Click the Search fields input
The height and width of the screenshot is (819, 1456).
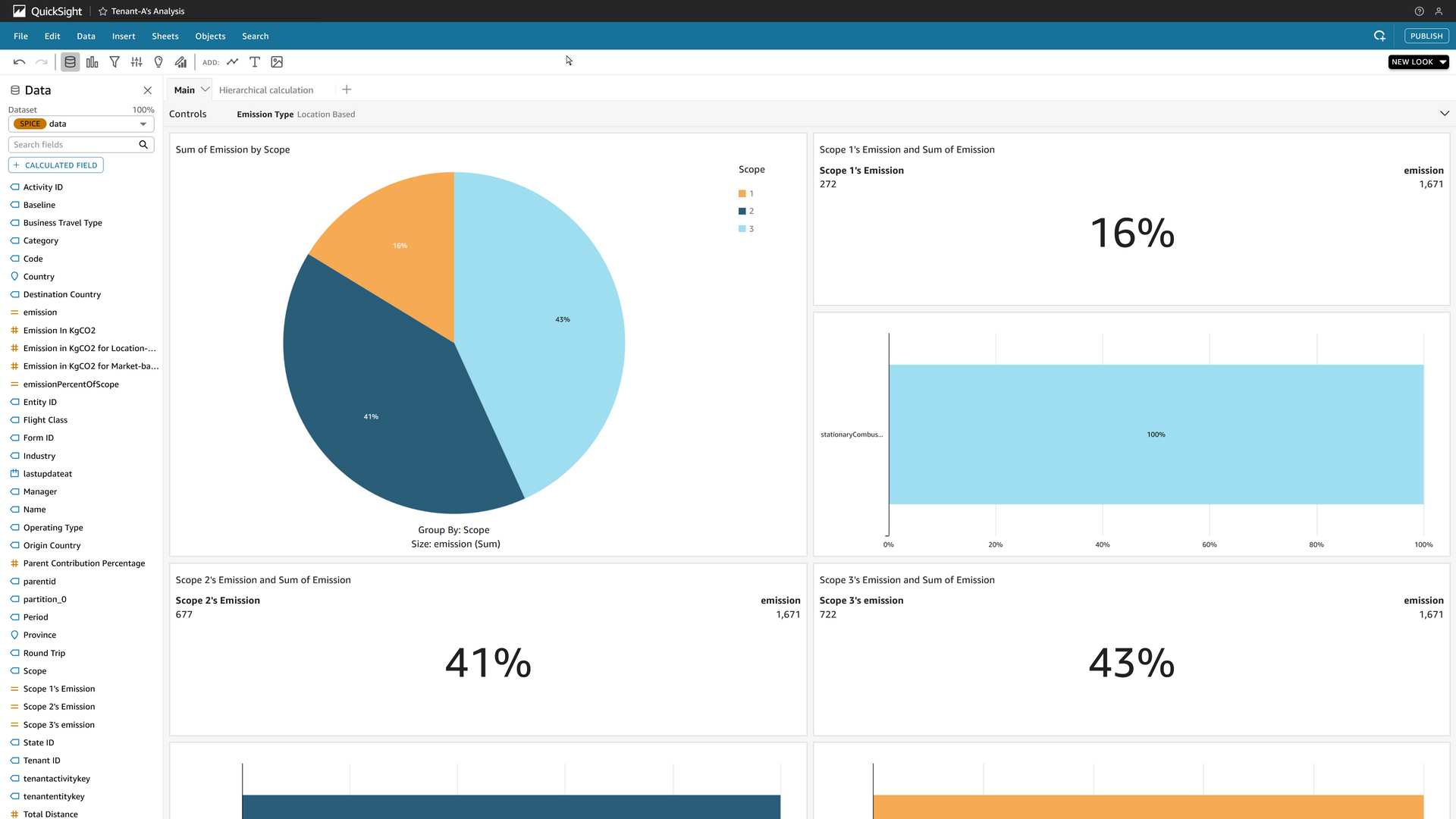74,145
